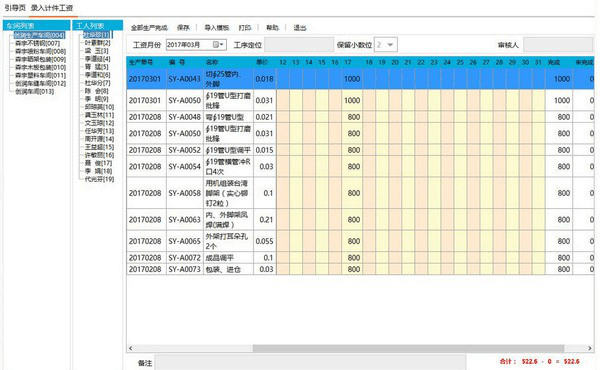Click unit price cell 0.021

click(x=264, y=117)
